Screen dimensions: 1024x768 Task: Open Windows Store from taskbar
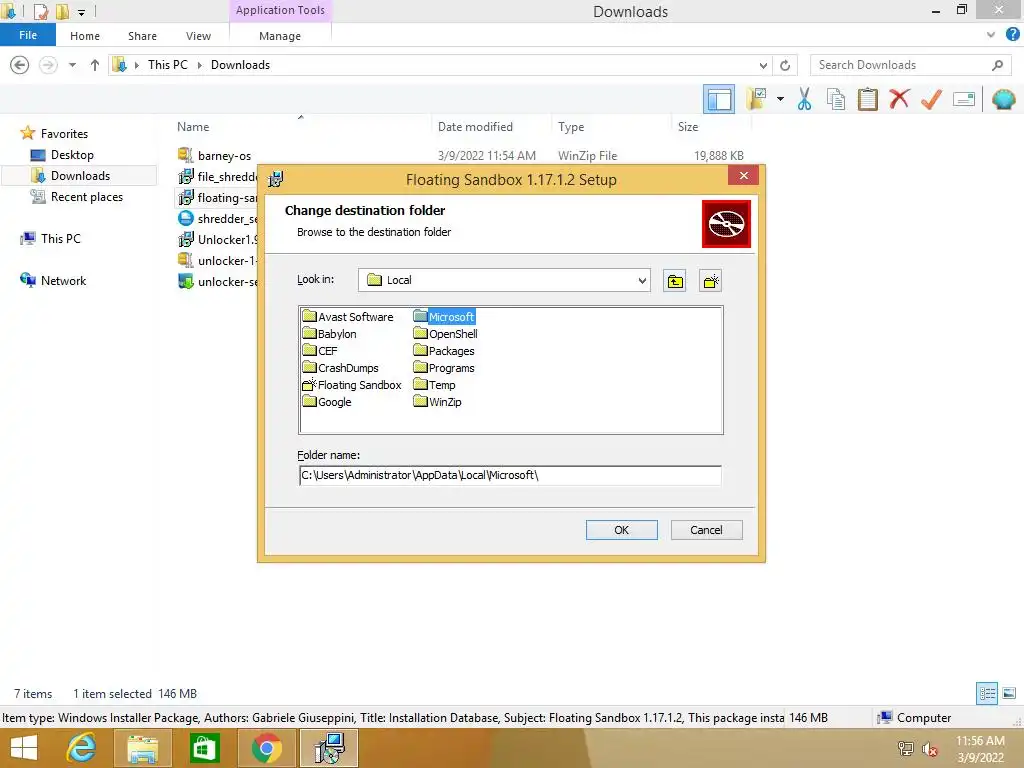pos(204,748)
